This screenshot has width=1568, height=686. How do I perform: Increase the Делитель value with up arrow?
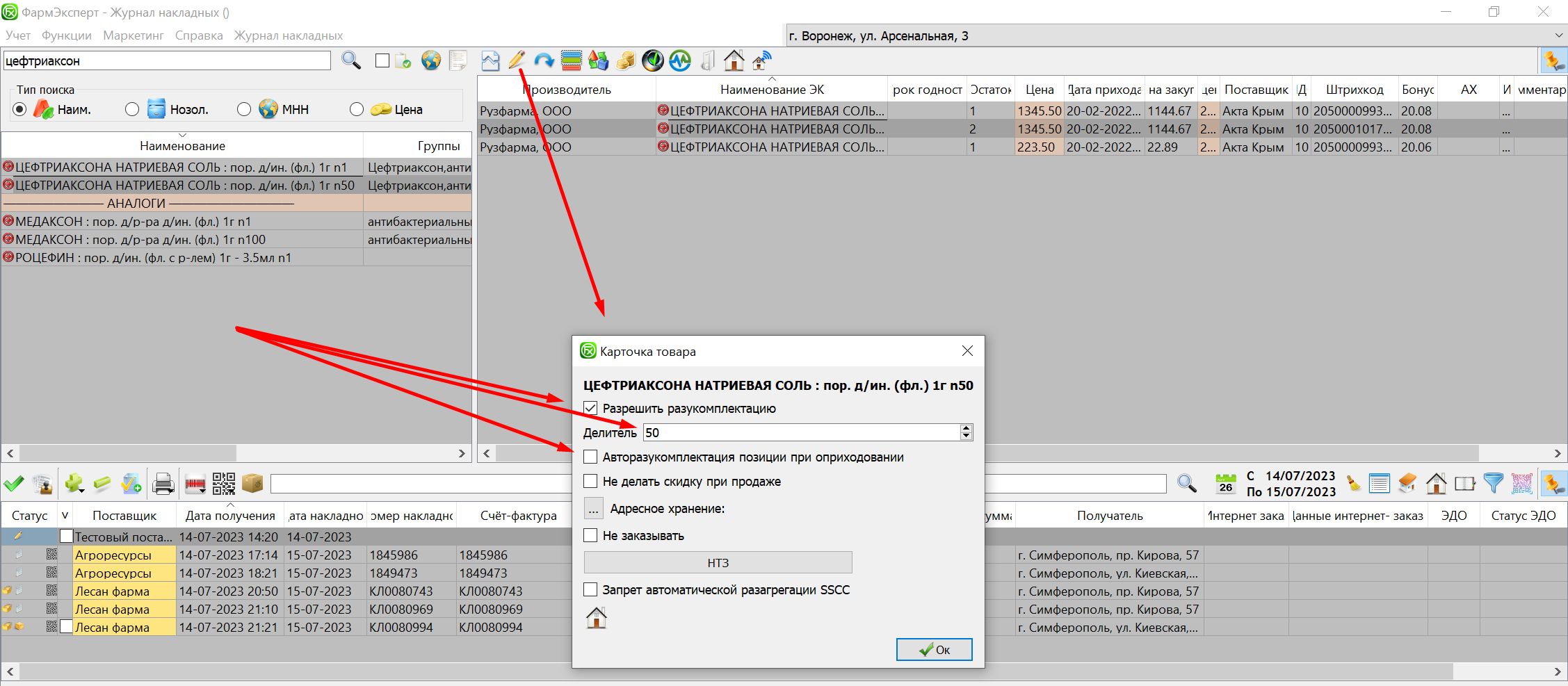coord(966,428)
